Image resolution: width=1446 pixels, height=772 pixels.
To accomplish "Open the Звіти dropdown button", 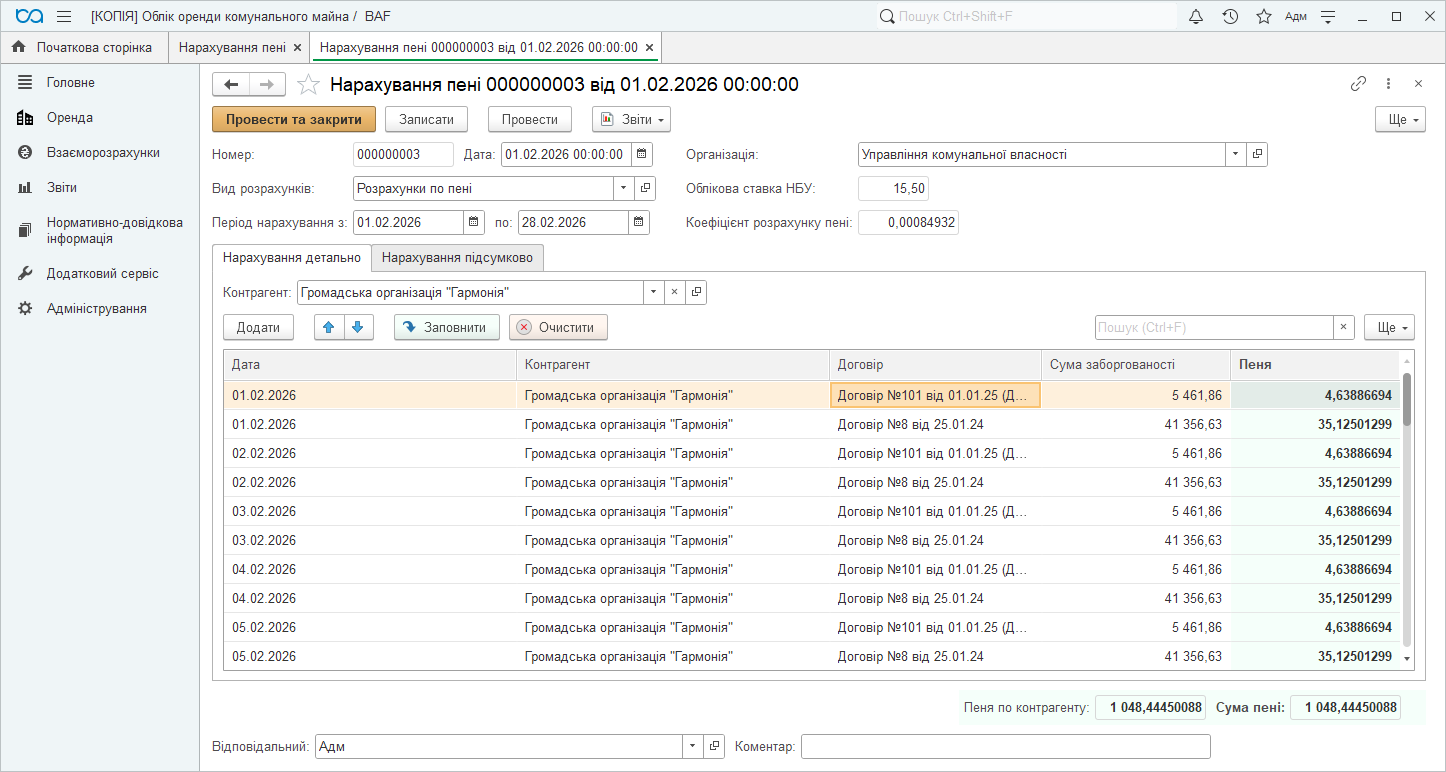I will [631, 119].
